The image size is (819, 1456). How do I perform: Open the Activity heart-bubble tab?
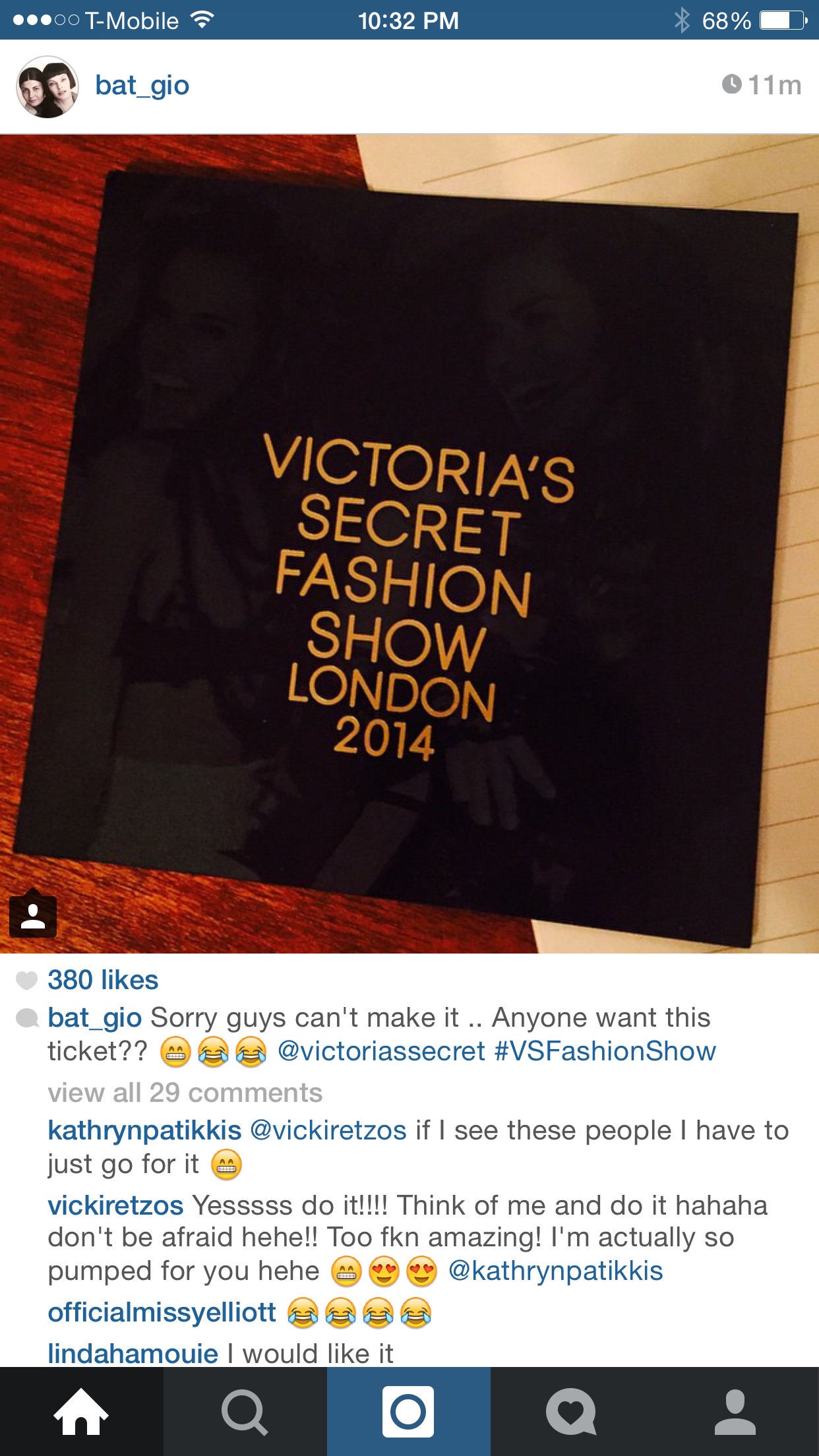pos(572,1411)
